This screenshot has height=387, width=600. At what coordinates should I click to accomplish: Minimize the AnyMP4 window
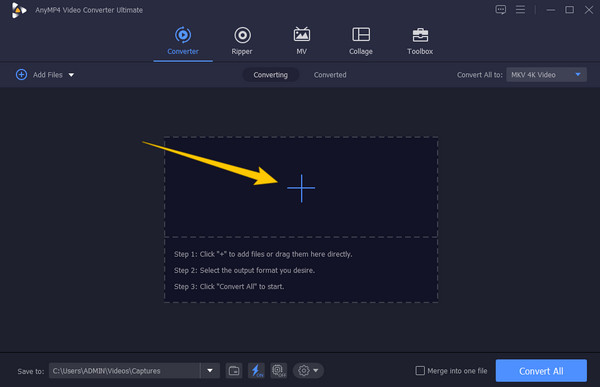tap(551, 10)
